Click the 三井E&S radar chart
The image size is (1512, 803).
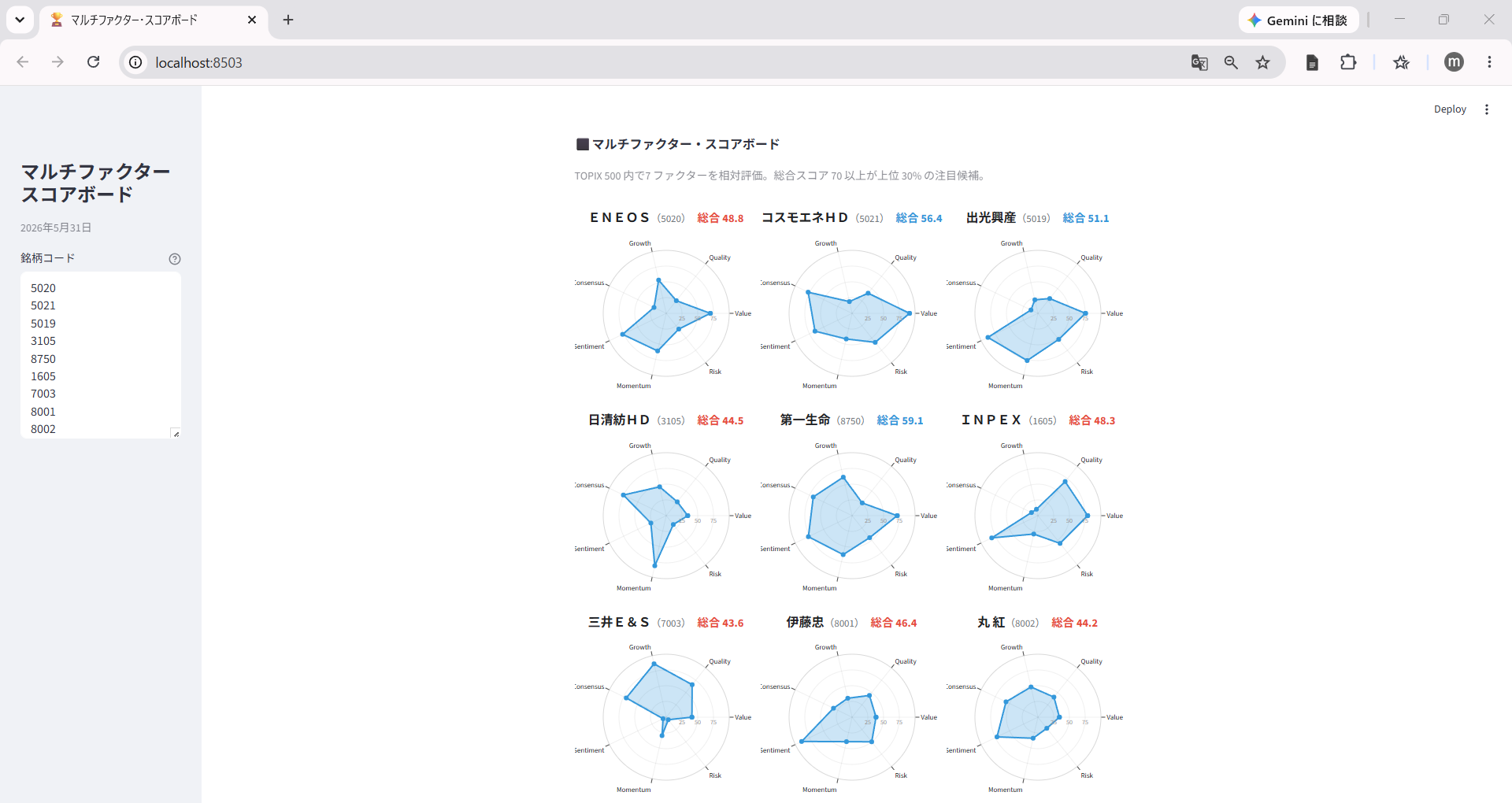tap(665, 717)
